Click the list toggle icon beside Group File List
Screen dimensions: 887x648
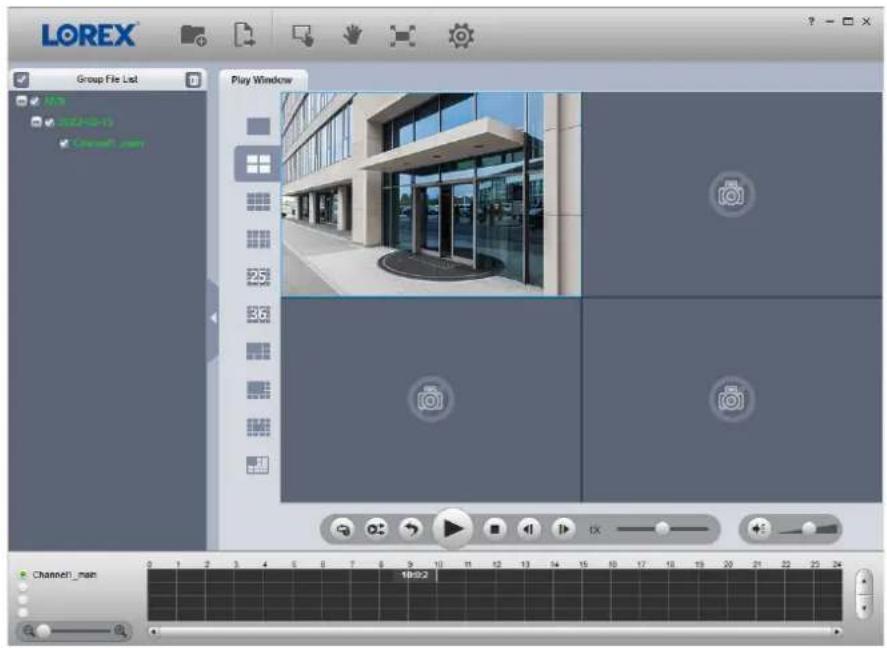tap(193, 80)
